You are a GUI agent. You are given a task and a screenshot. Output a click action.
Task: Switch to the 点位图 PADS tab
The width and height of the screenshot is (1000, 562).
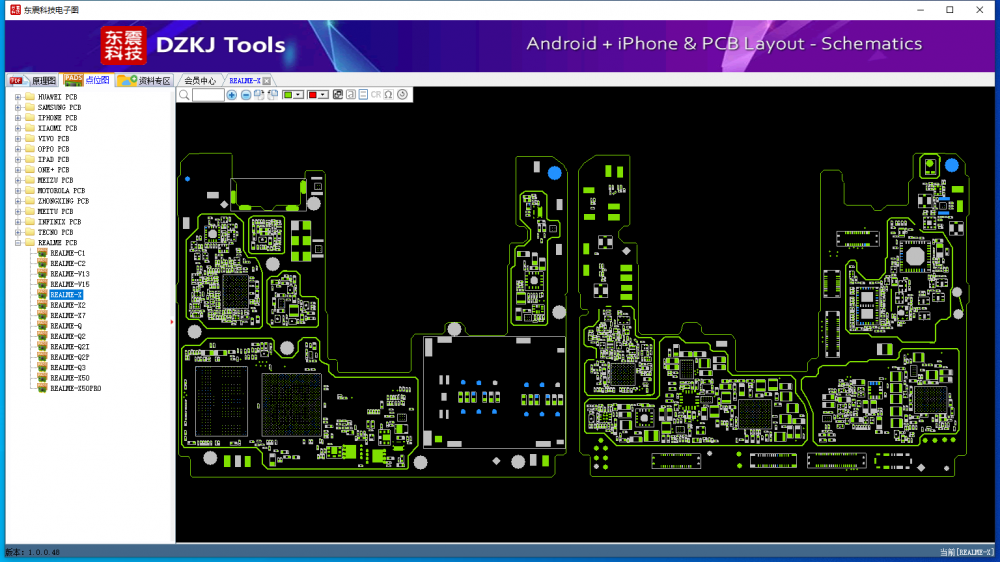[x=87, y=80]
